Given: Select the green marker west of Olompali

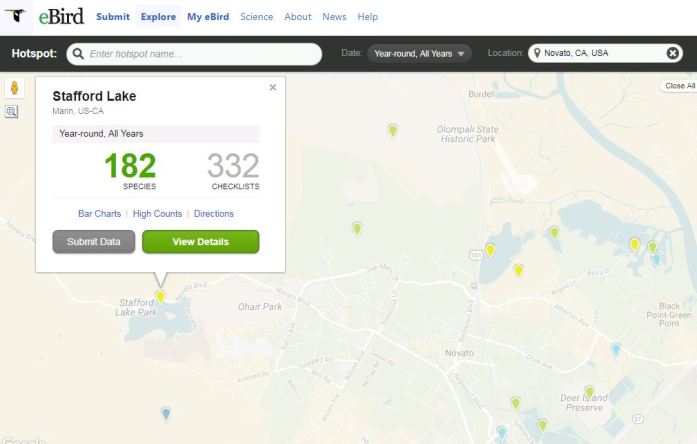Looking at the screenshot, I should [393, 131].
